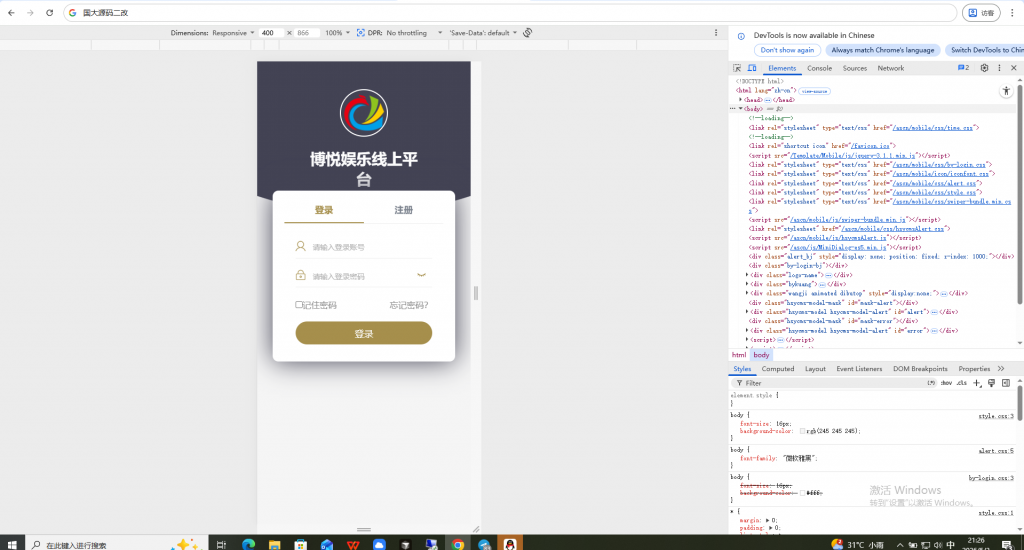
Task: Expand the div class bykuang node
Action: click(x=747, y=284)
